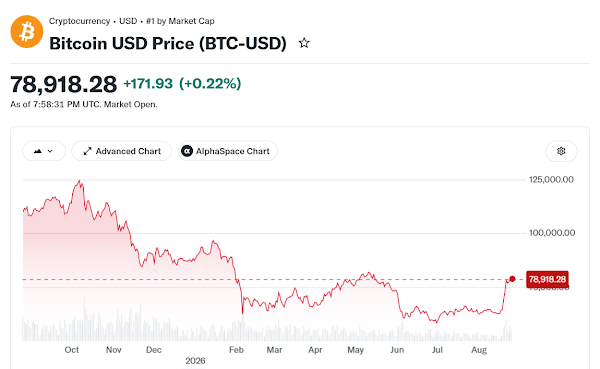The image size is (600, 369).
Task: Click the expand arrows icon in Advanced Chart
Action: click(x=87, y=151)
